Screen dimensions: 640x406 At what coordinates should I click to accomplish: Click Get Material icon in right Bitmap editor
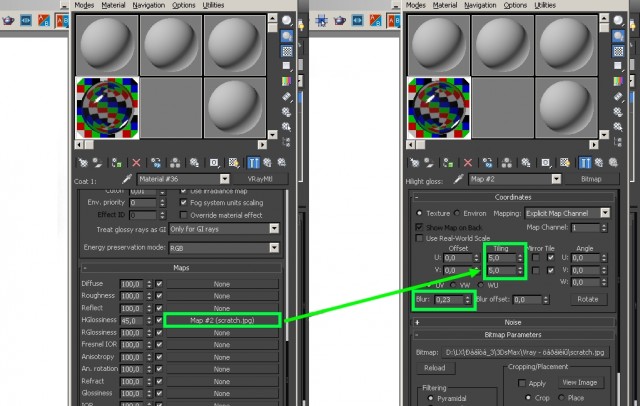[414, 163]
